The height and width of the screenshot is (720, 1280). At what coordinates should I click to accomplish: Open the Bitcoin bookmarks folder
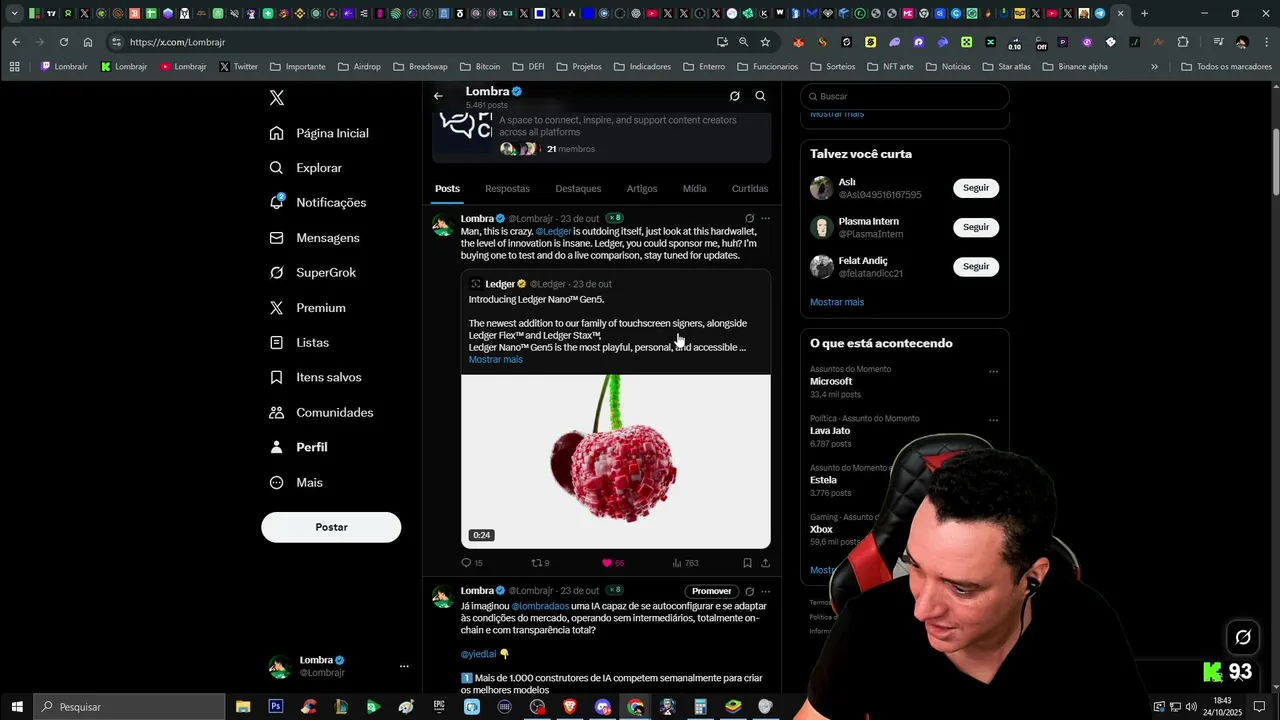480,67
